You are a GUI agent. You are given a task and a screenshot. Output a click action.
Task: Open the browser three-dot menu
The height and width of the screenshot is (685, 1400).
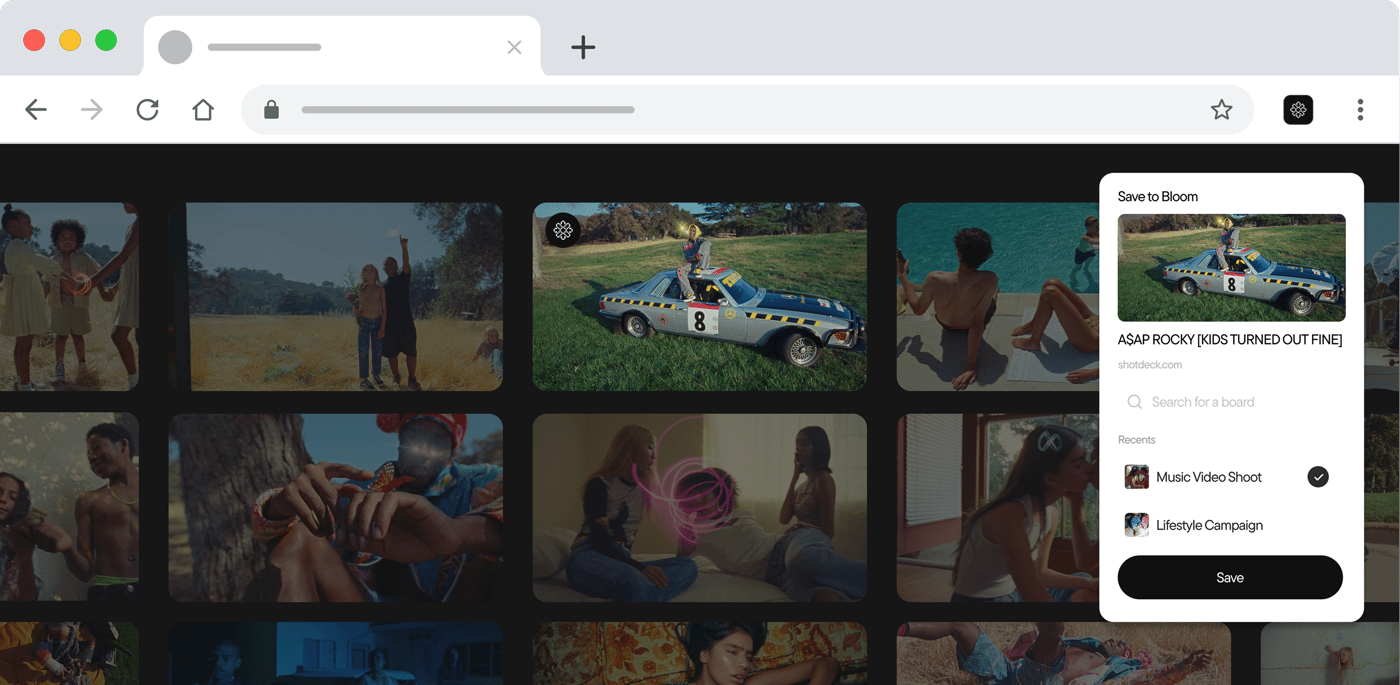tap(1360, 110)
